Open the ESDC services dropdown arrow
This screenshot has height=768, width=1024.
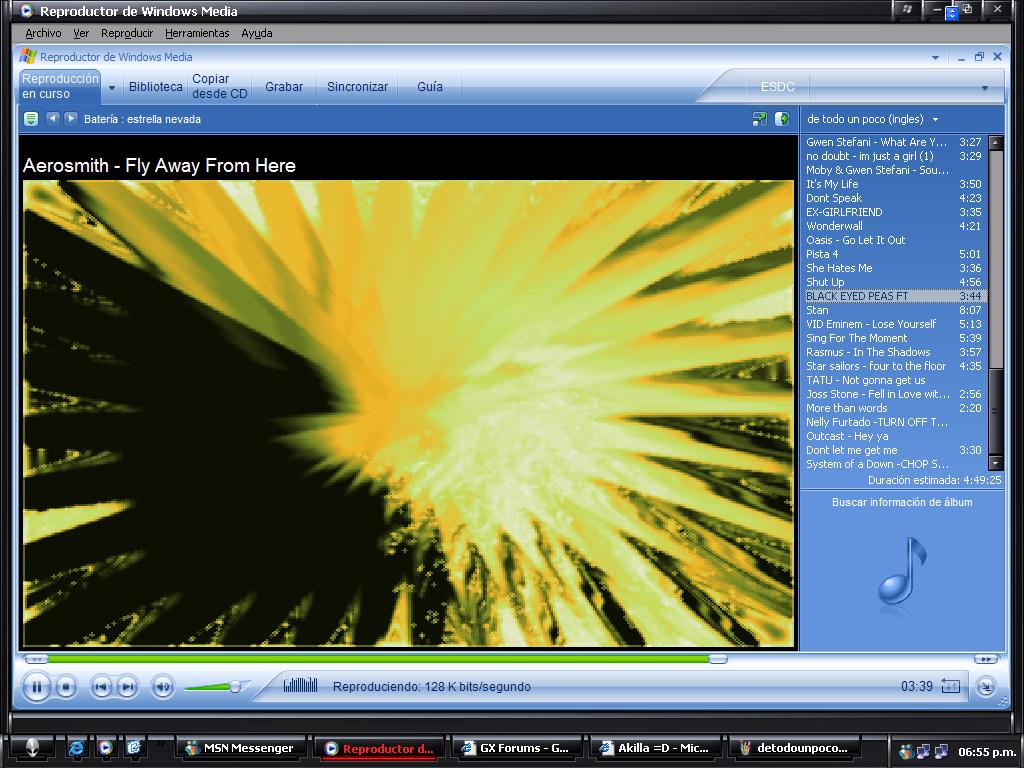coord(985,88)
